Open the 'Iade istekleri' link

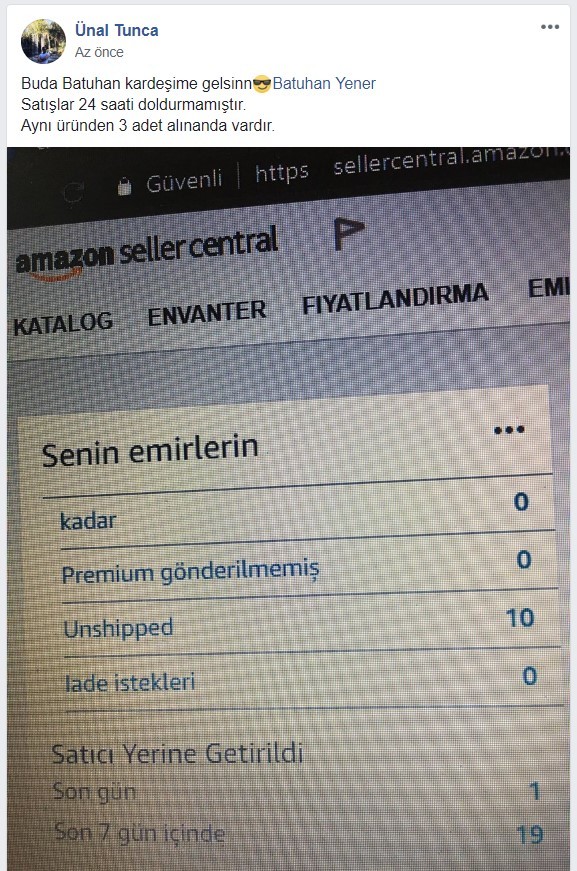(x=130, y=683)
